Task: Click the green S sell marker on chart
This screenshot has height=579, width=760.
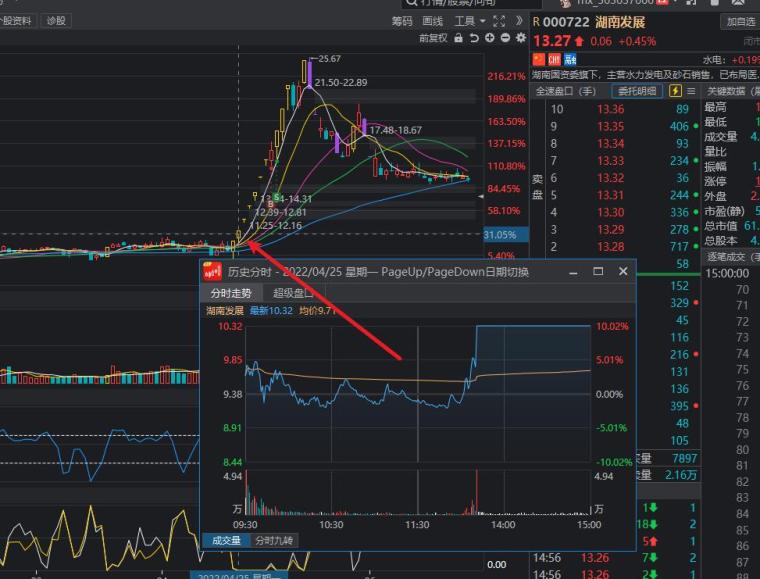Action: pyautogui.click(x=277, y=197)
